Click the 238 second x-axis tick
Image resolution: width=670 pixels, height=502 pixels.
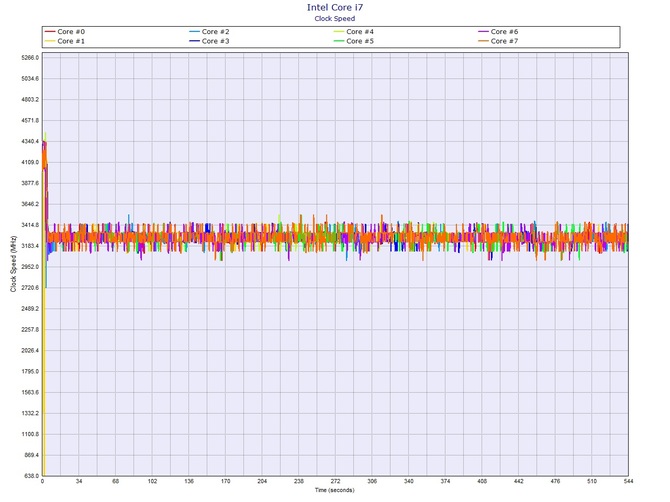(x=299, y=481)
